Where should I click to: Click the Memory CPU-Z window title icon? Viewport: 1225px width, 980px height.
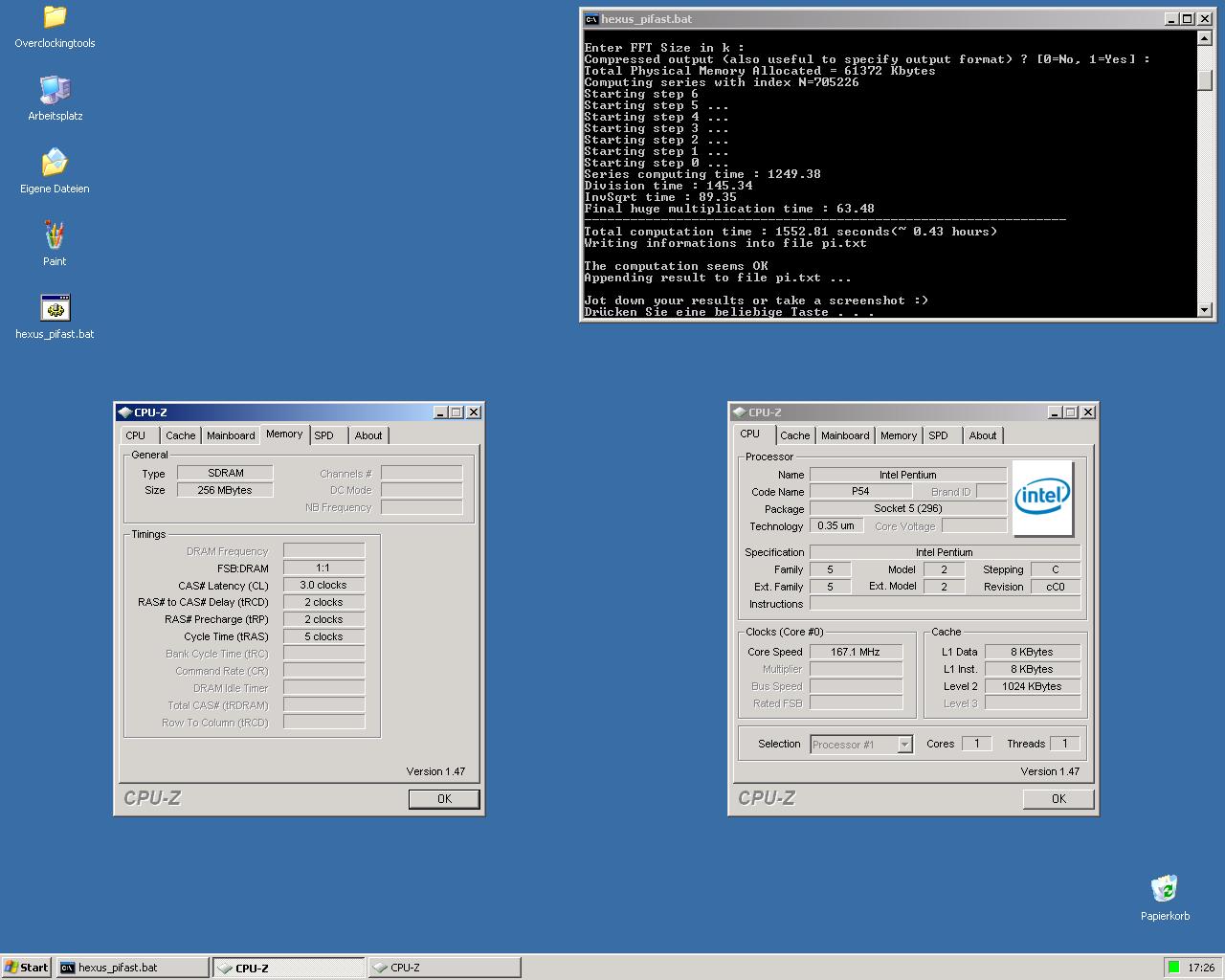coord(124,412)
